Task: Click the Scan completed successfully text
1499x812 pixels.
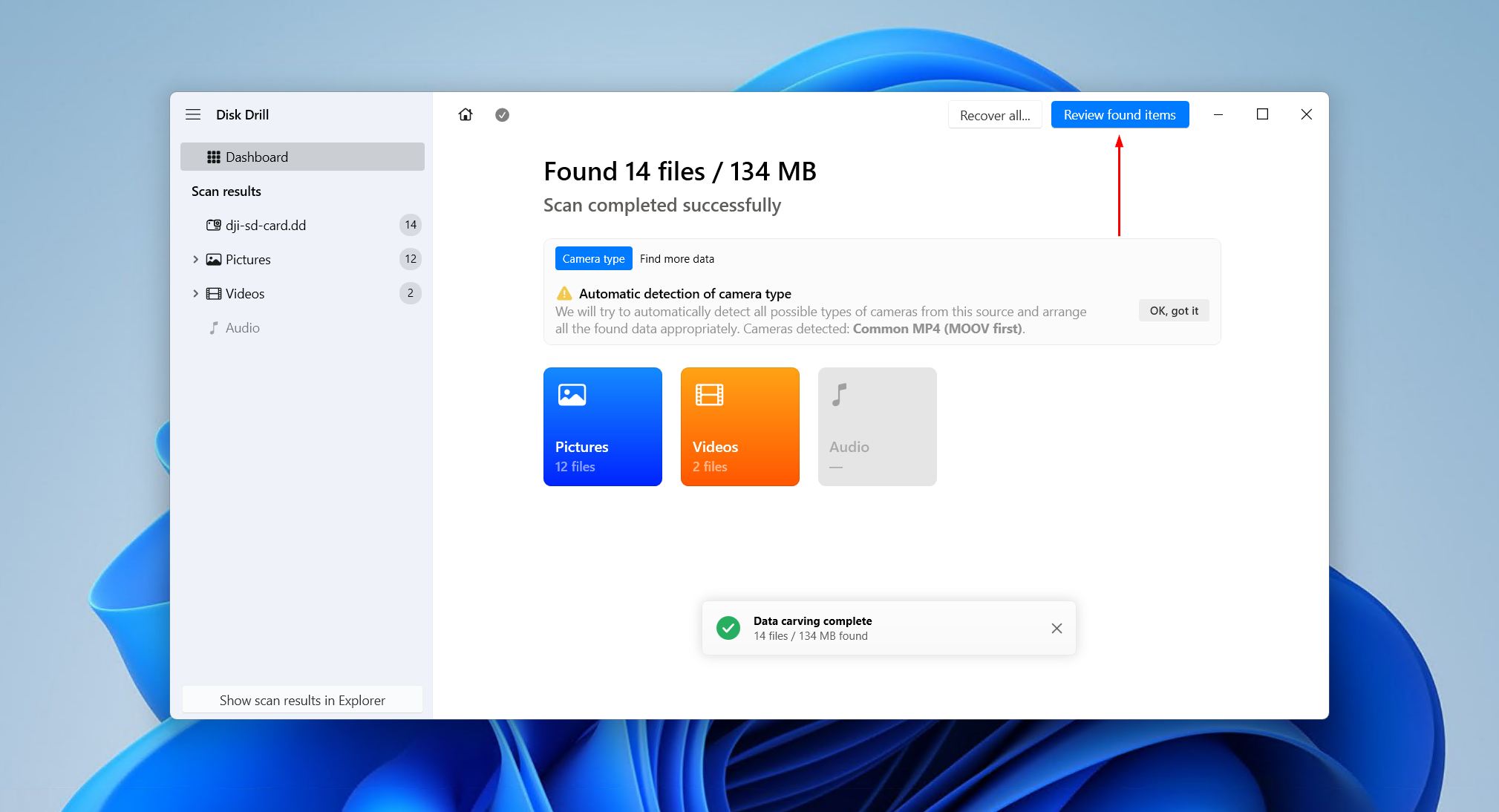Action: (662, 205)
